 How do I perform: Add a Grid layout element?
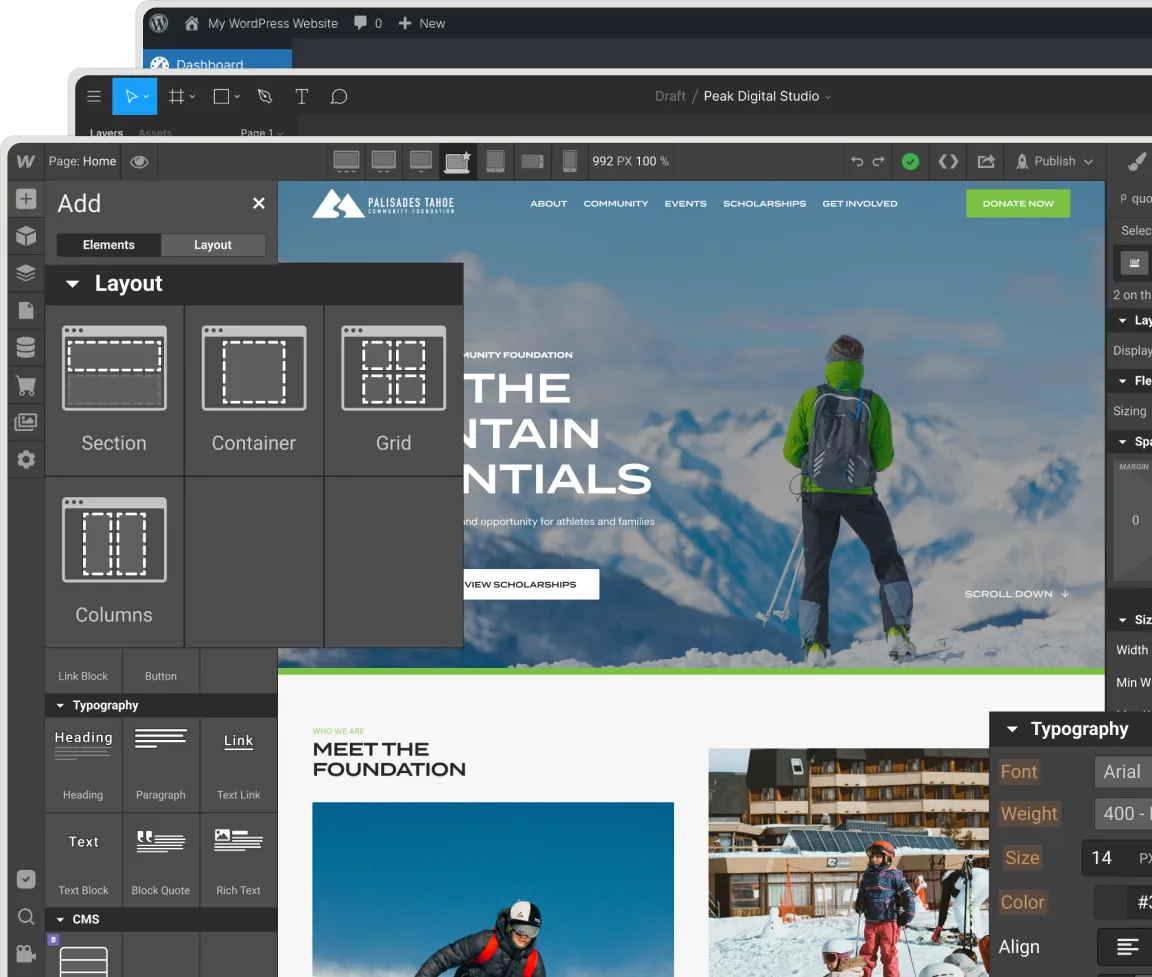point(394,391)
